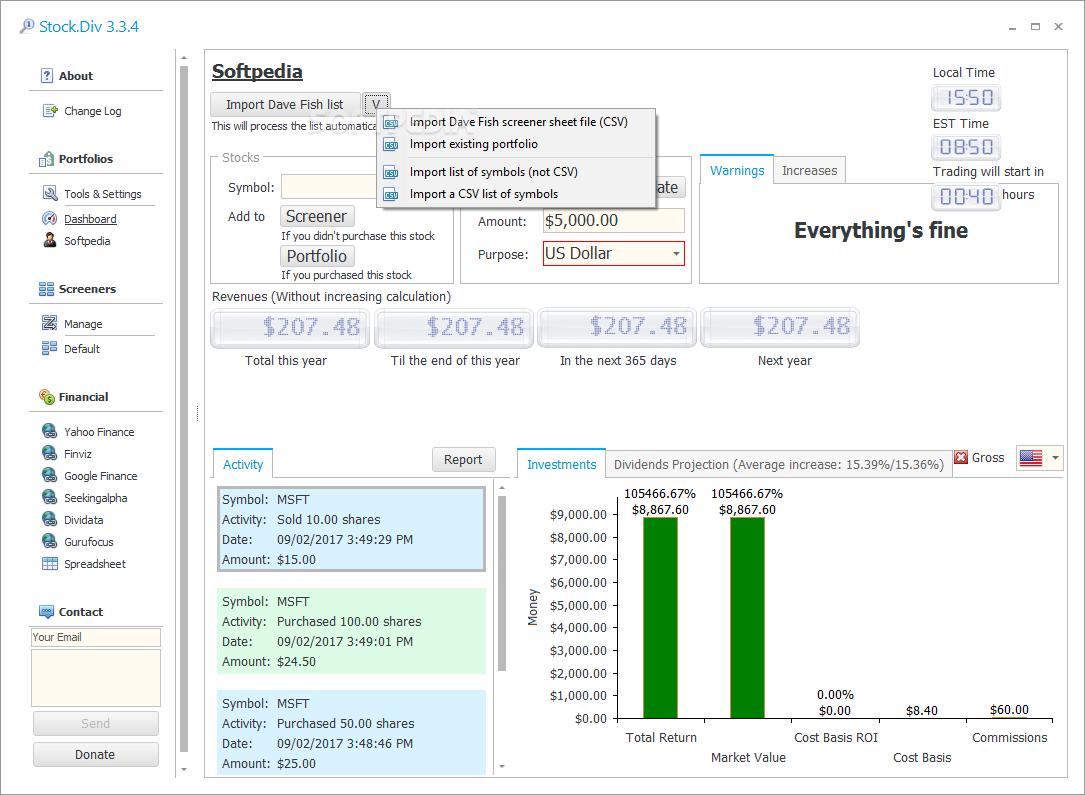Click CSV icon beside Import Dave Fish screener
The image size is (1085, 795).
[x=392, y=122]
